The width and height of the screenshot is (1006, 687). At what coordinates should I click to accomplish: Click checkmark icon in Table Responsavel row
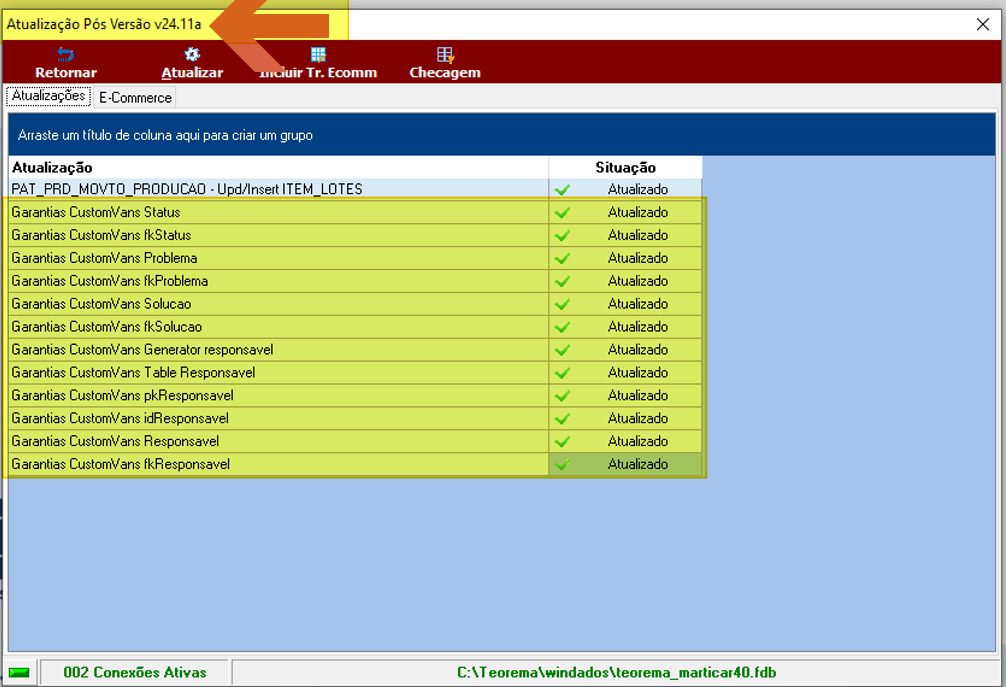coord(563,373)
